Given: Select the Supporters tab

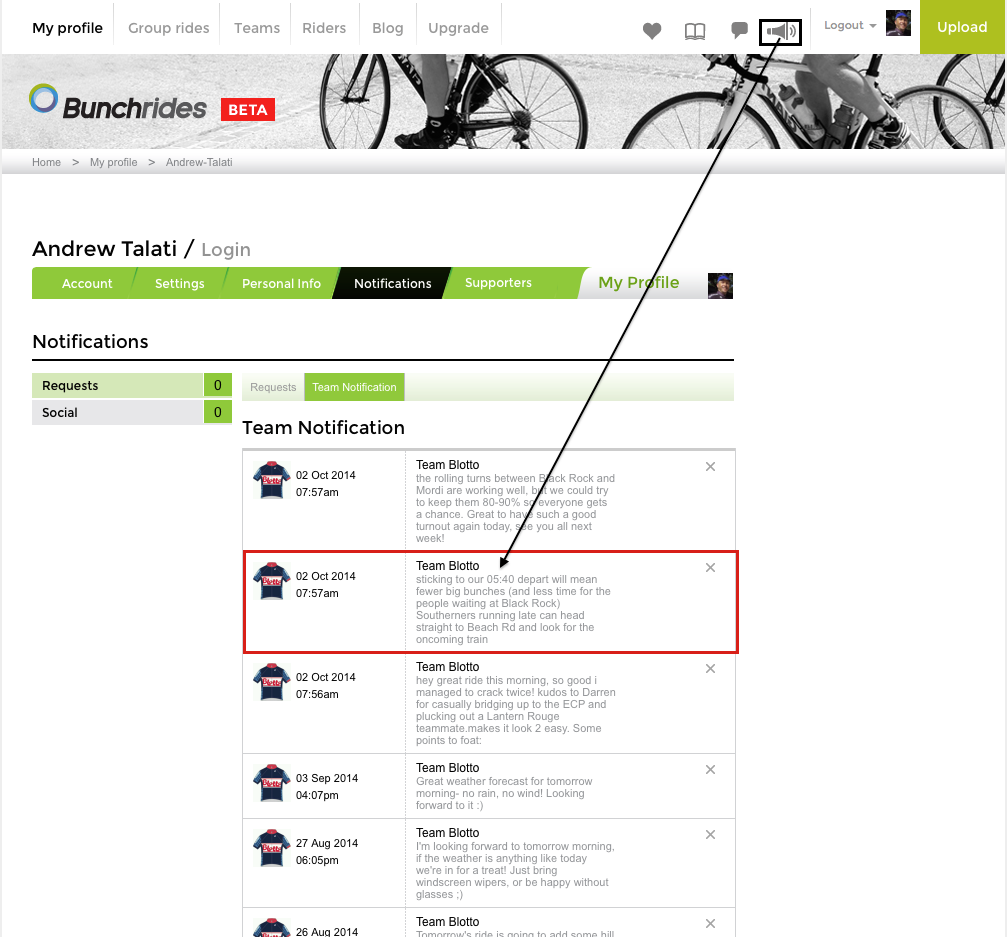Looking at the screenshot, I should coord(498,283).
